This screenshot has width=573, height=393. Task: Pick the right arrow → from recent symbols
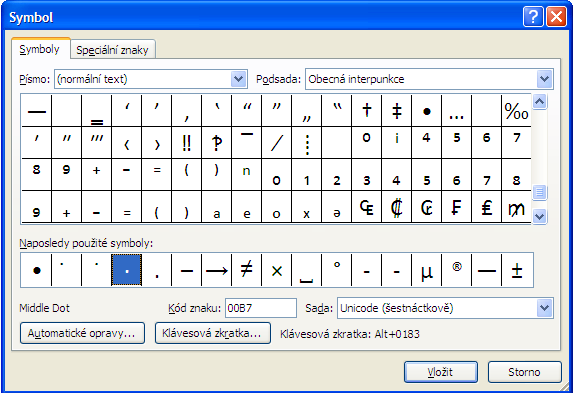217,270
